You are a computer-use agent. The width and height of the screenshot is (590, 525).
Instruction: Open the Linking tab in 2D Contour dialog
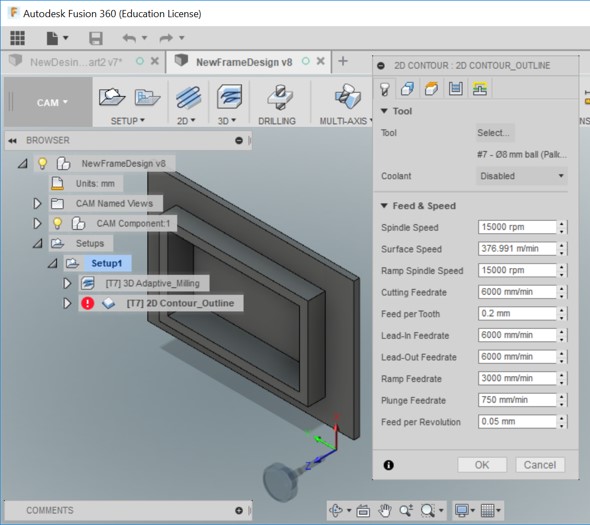[480, 89]
